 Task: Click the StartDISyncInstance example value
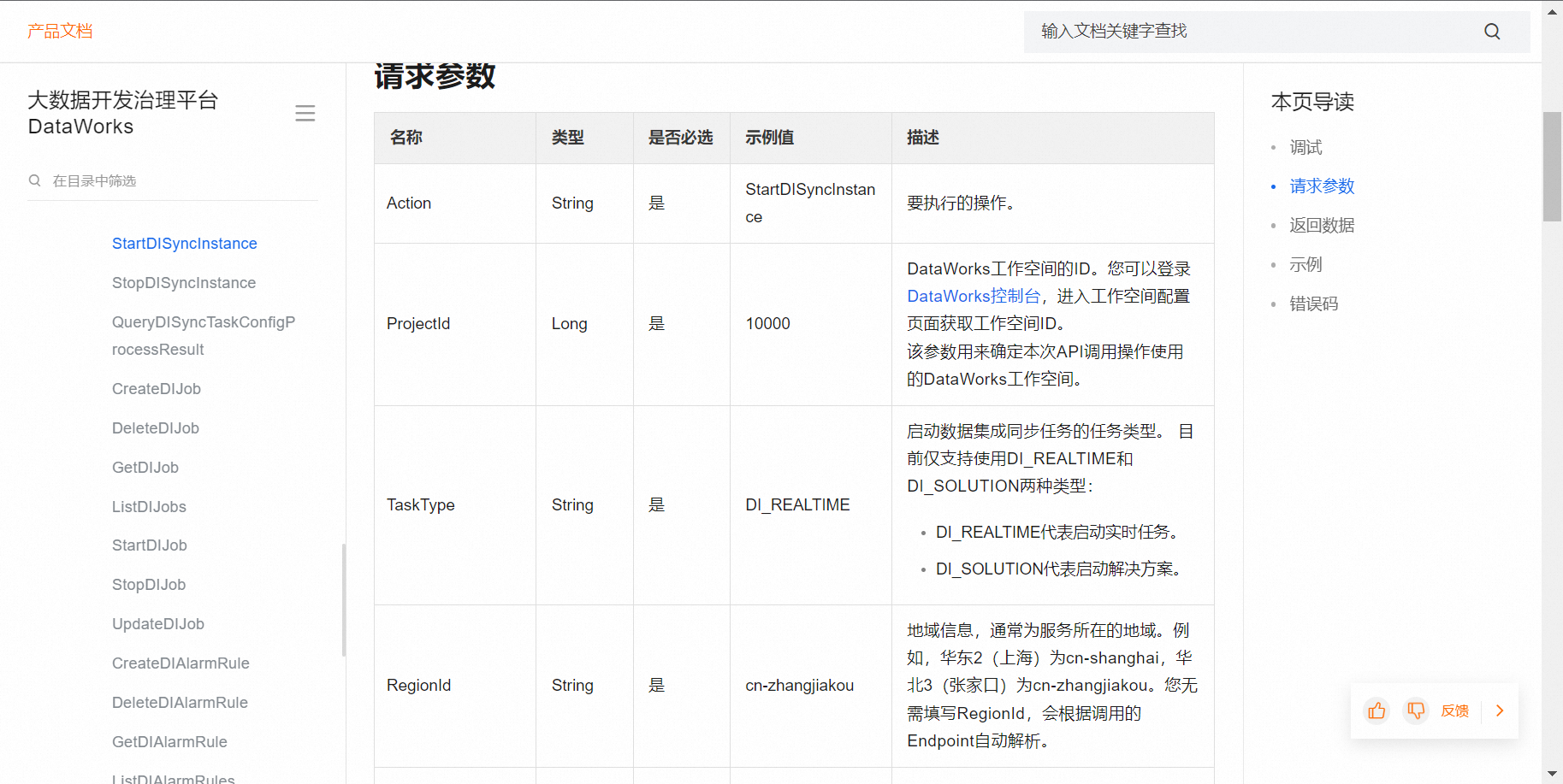pos(810,203)
